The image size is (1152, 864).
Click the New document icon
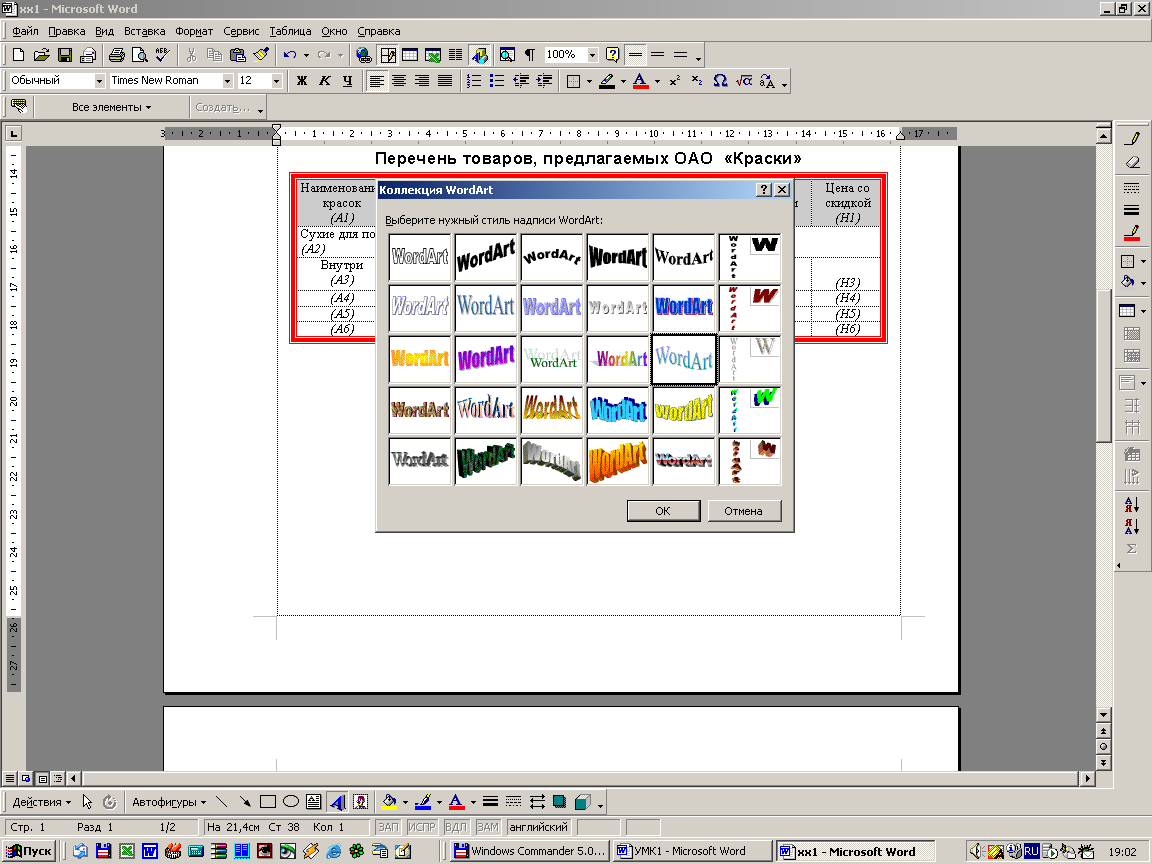tap(18, 54)
